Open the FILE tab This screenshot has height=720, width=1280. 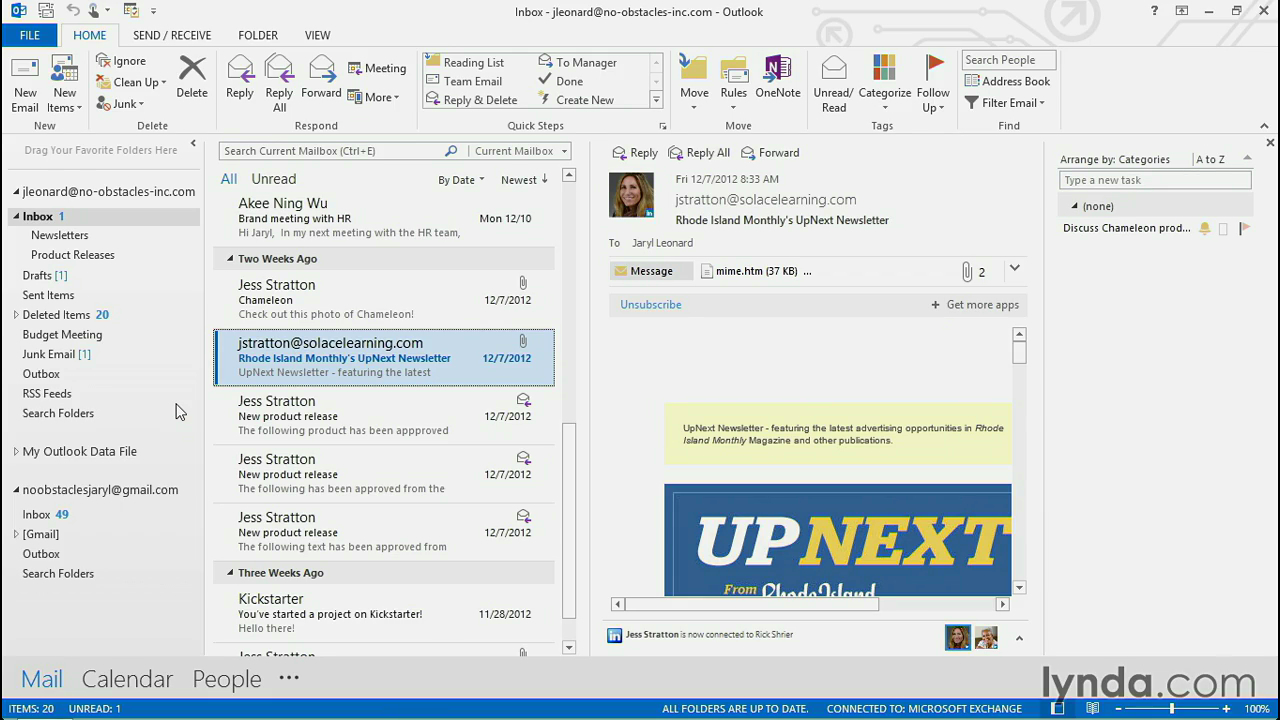tap(30, 35)
